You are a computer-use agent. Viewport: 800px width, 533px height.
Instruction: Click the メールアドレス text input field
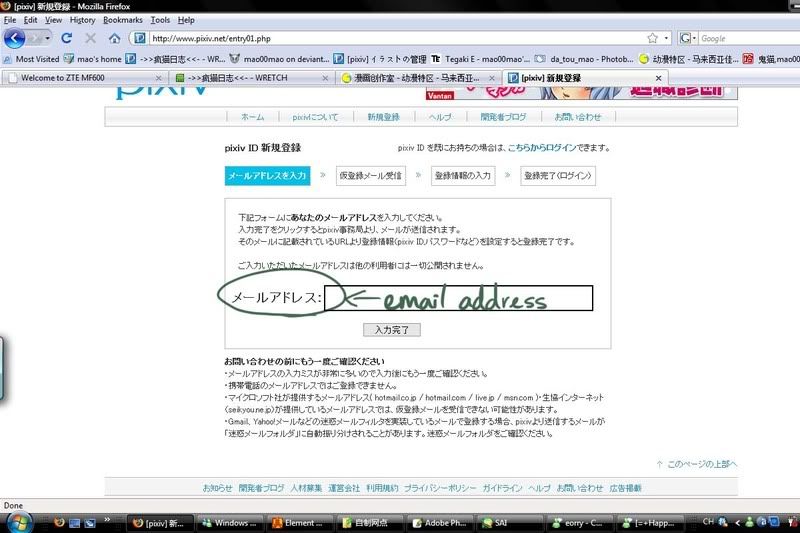(x=458, y=298)
